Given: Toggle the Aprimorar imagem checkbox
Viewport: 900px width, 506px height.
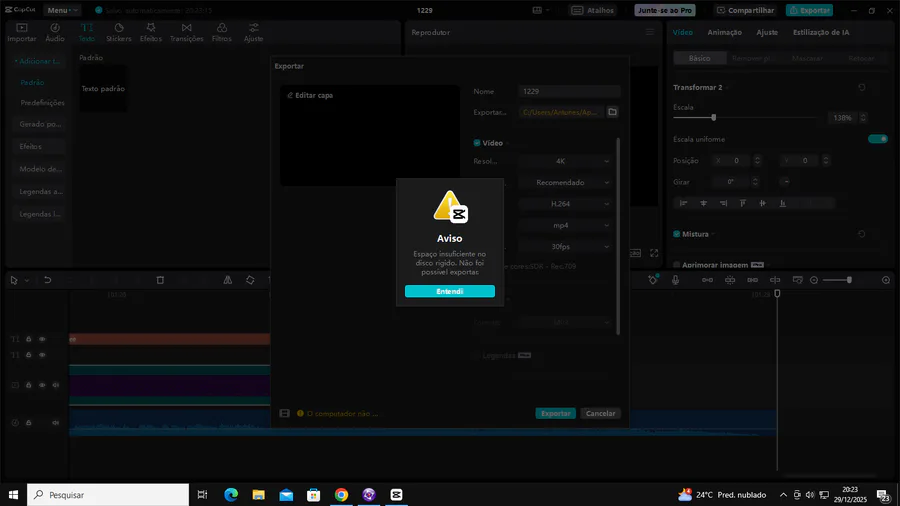Looking at the screenshot, I should [x=677, y=265].
